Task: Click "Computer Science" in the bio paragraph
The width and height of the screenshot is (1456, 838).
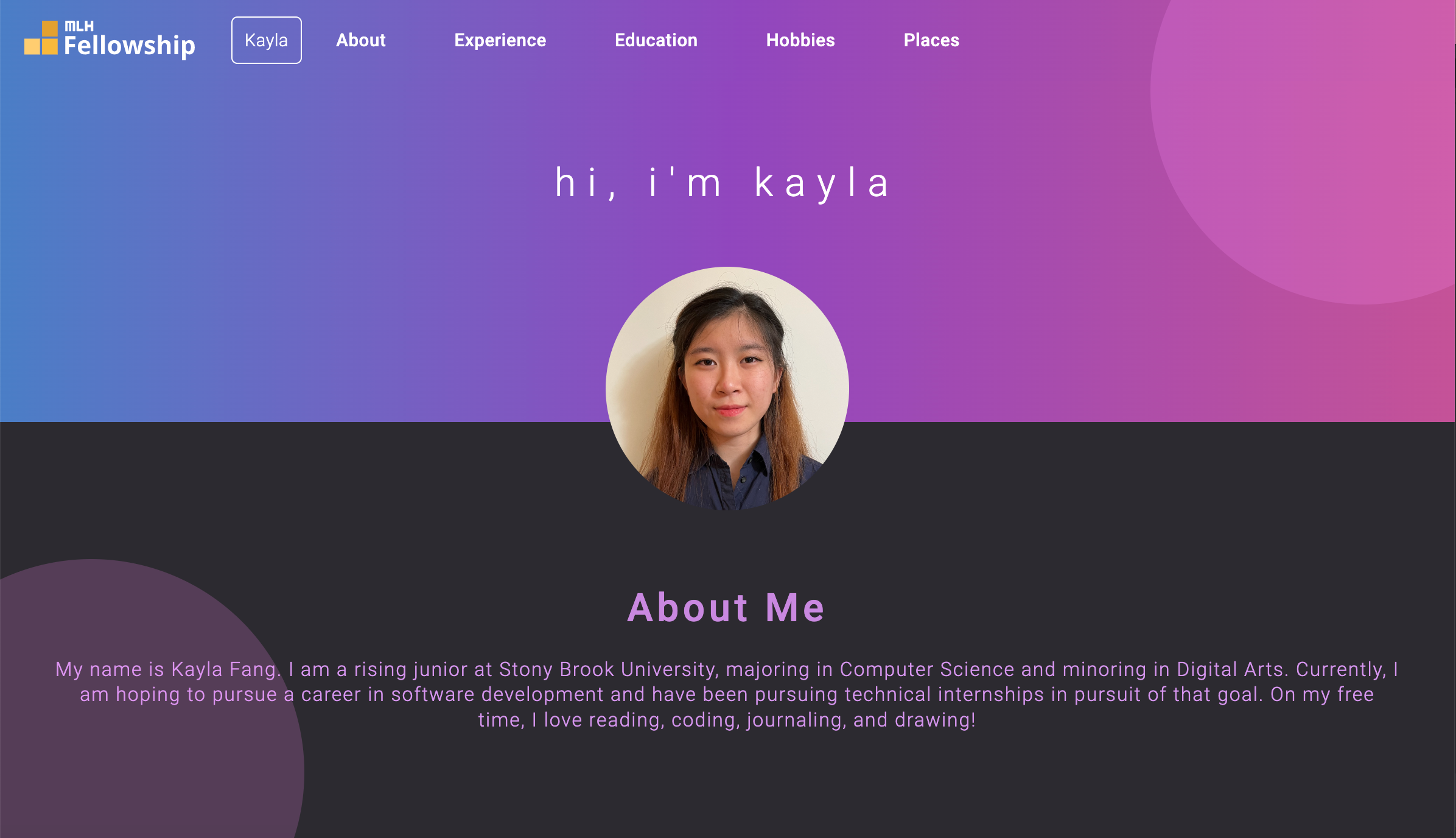Action: tap(927, 669)
